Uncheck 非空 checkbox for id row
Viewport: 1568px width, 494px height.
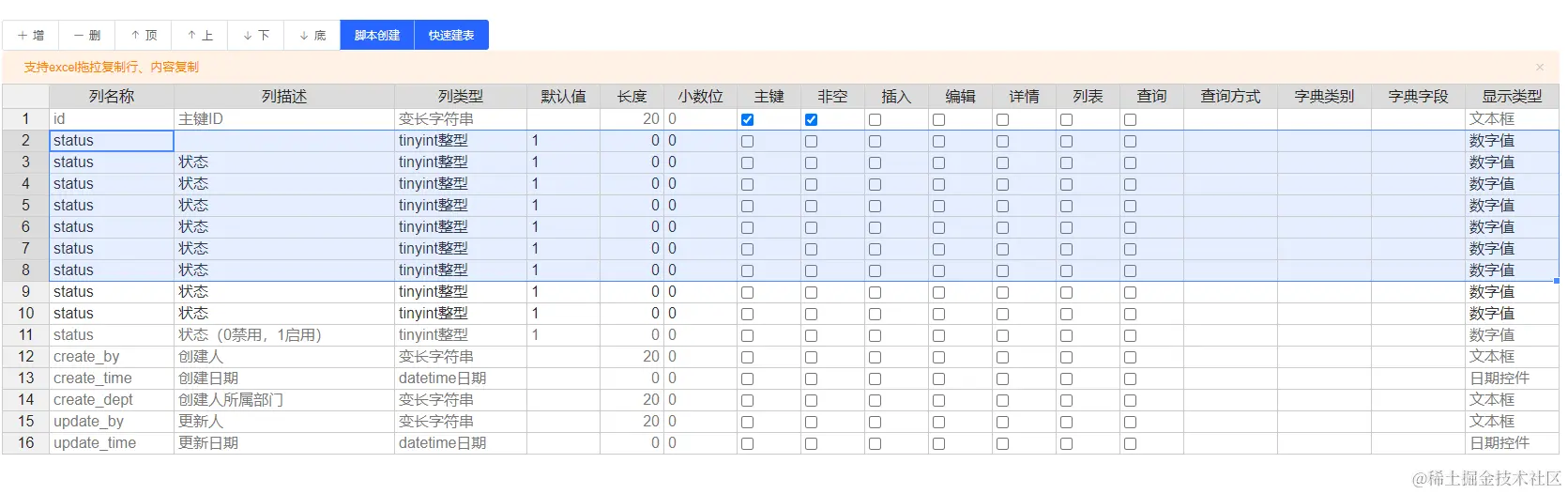click(x=811, y=119)
